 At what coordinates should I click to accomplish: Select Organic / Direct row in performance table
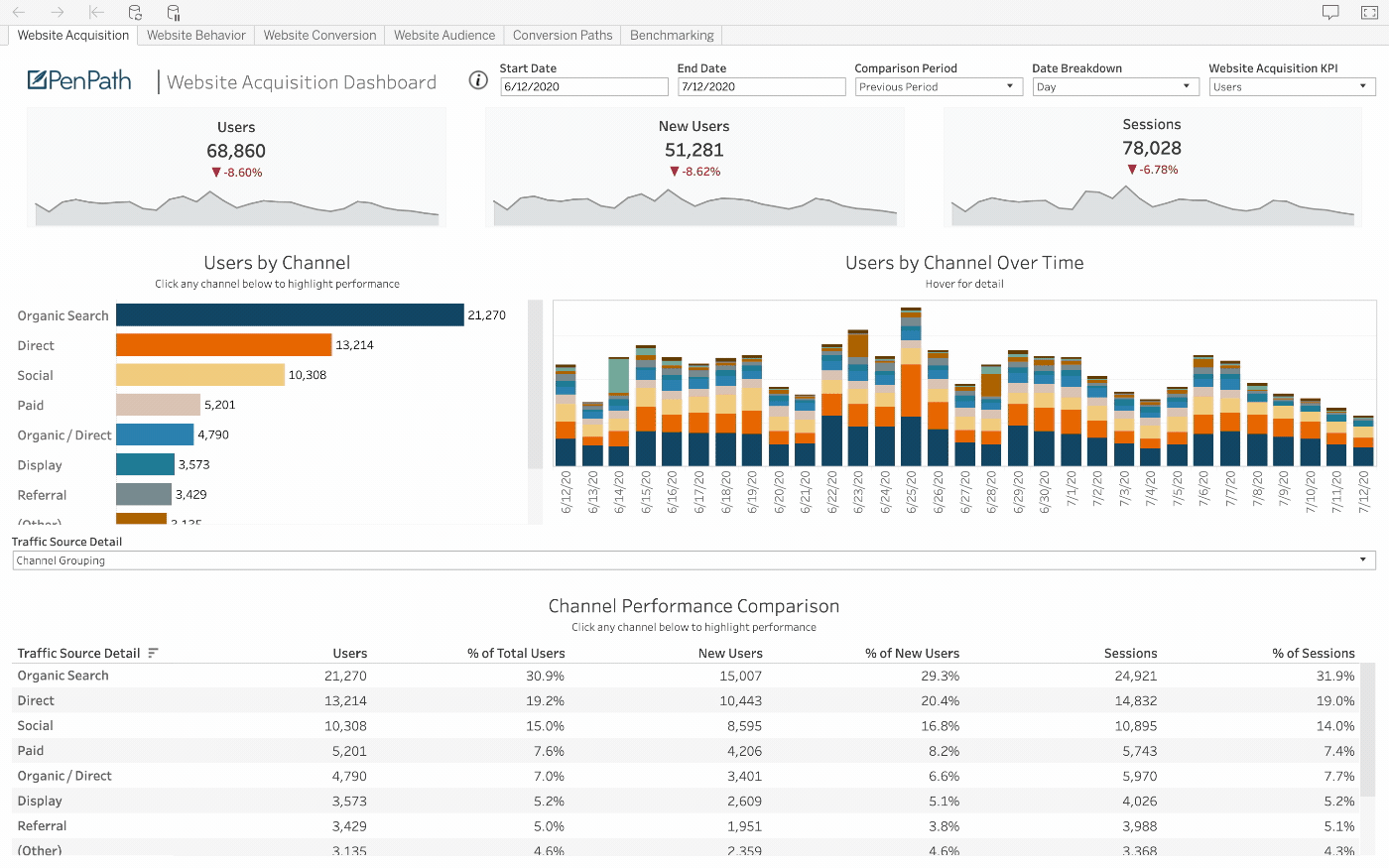click(x=686, y=776)
